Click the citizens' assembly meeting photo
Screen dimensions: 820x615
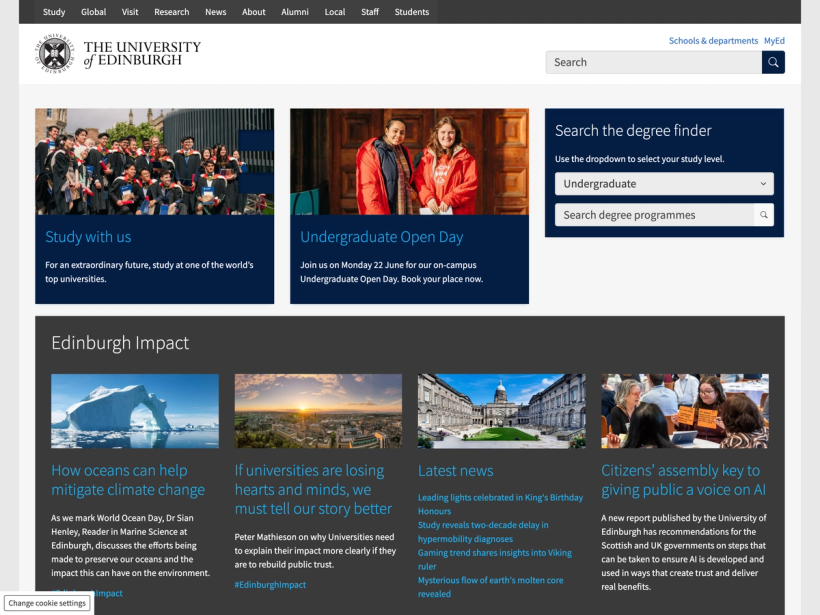685,411
